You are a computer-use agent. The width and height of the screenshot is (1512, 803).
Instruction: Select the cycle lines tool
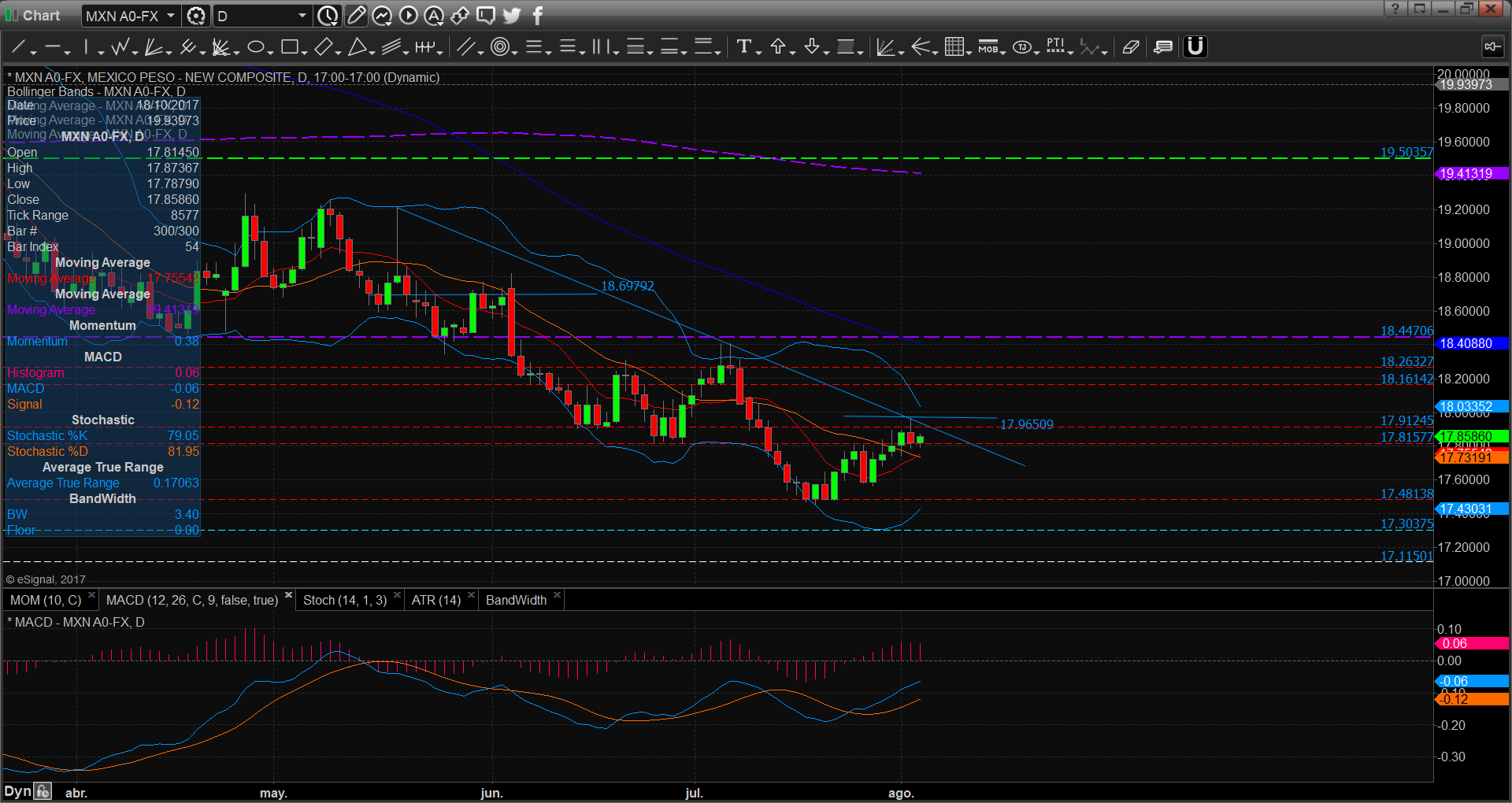(x=424, y=48)
